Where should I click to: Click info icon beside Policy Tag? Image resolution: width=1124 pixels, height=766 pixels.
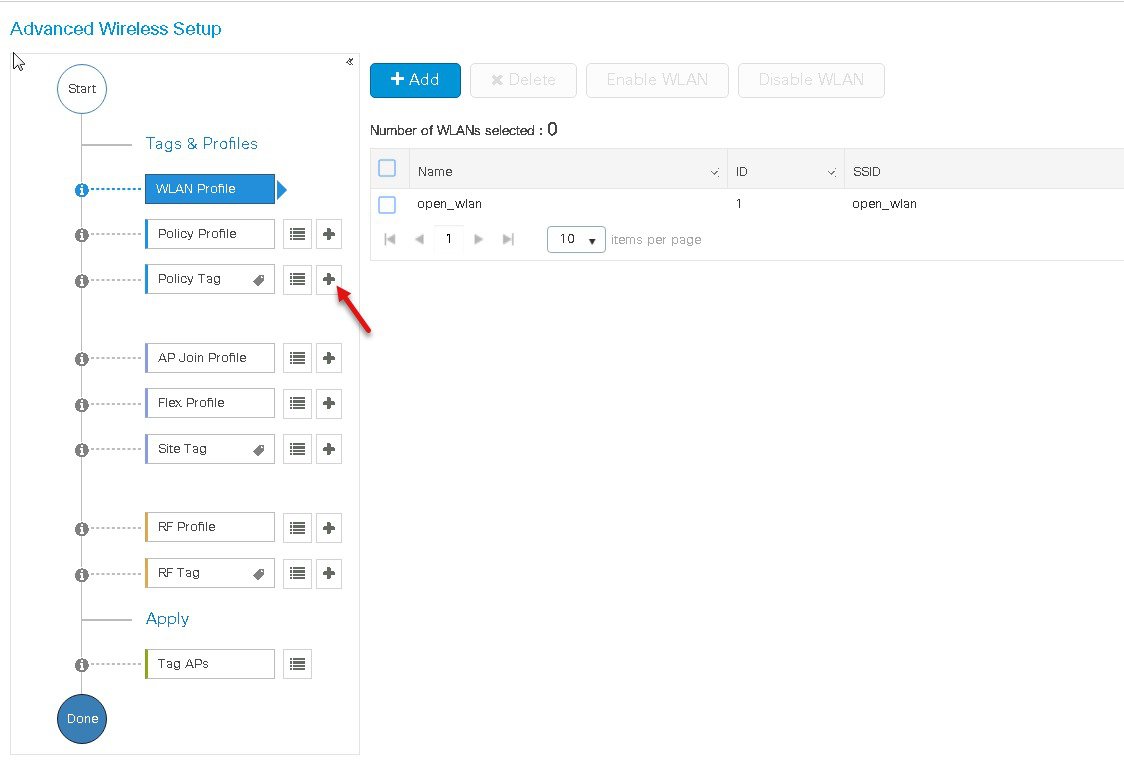82,281
